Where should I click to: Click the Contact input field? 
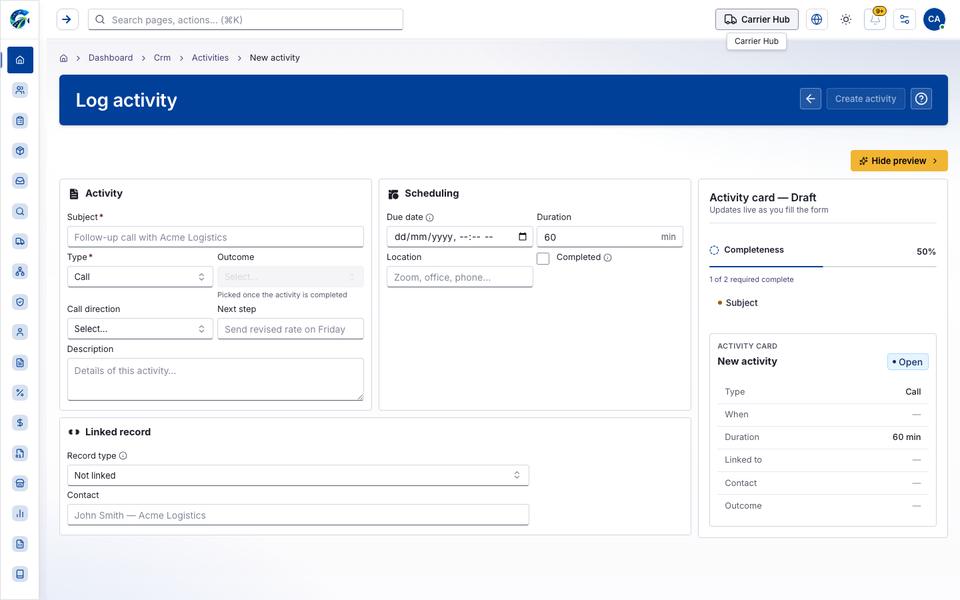point(298,515)
